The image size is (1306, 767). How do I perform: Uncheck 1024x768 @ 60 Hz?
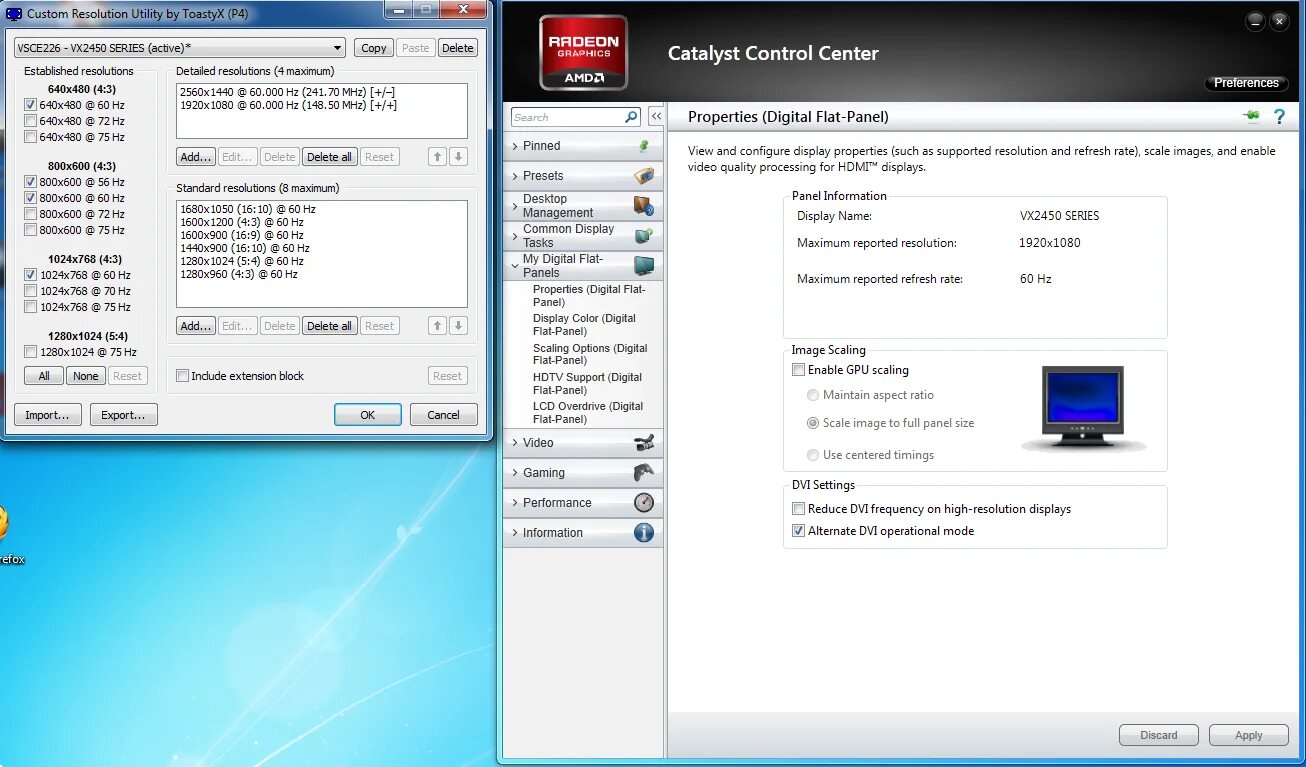tap(31, 275)
